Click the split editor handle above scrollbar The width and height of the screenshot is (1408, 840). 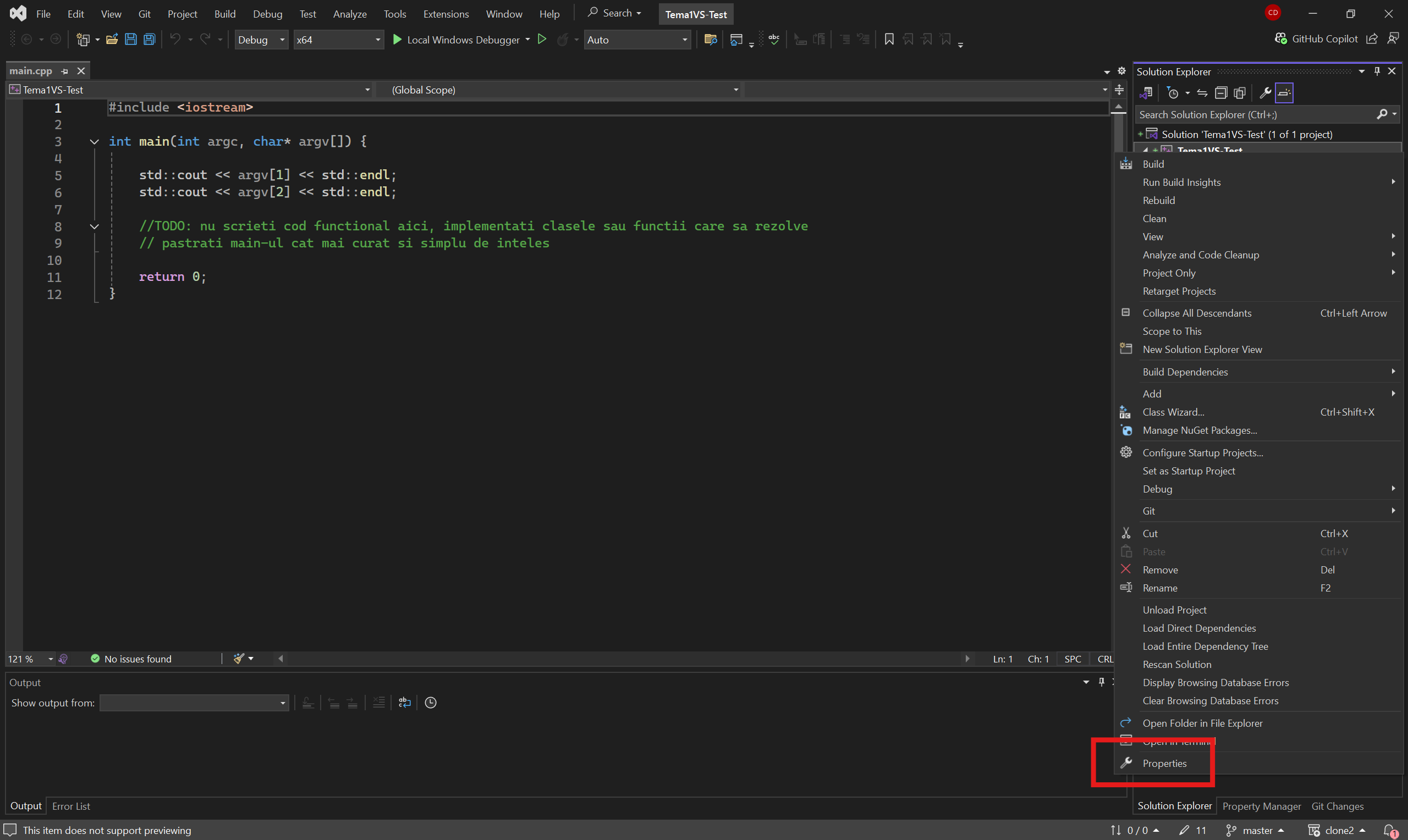click(x=1119, y=90)
